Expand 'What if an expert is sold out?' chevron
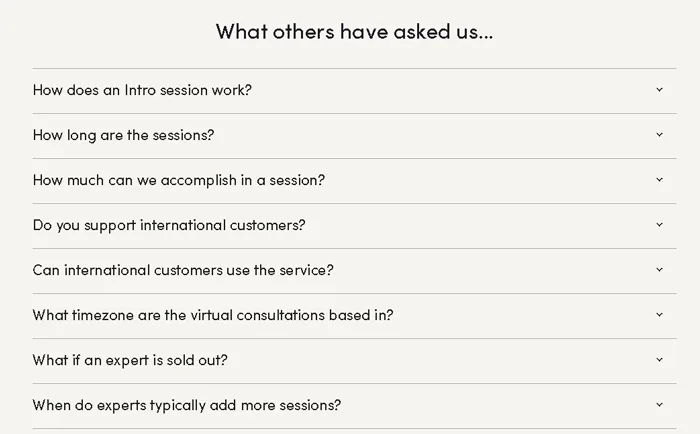The height and width of the screenshot is (434, 700). (x=659, y=360)
